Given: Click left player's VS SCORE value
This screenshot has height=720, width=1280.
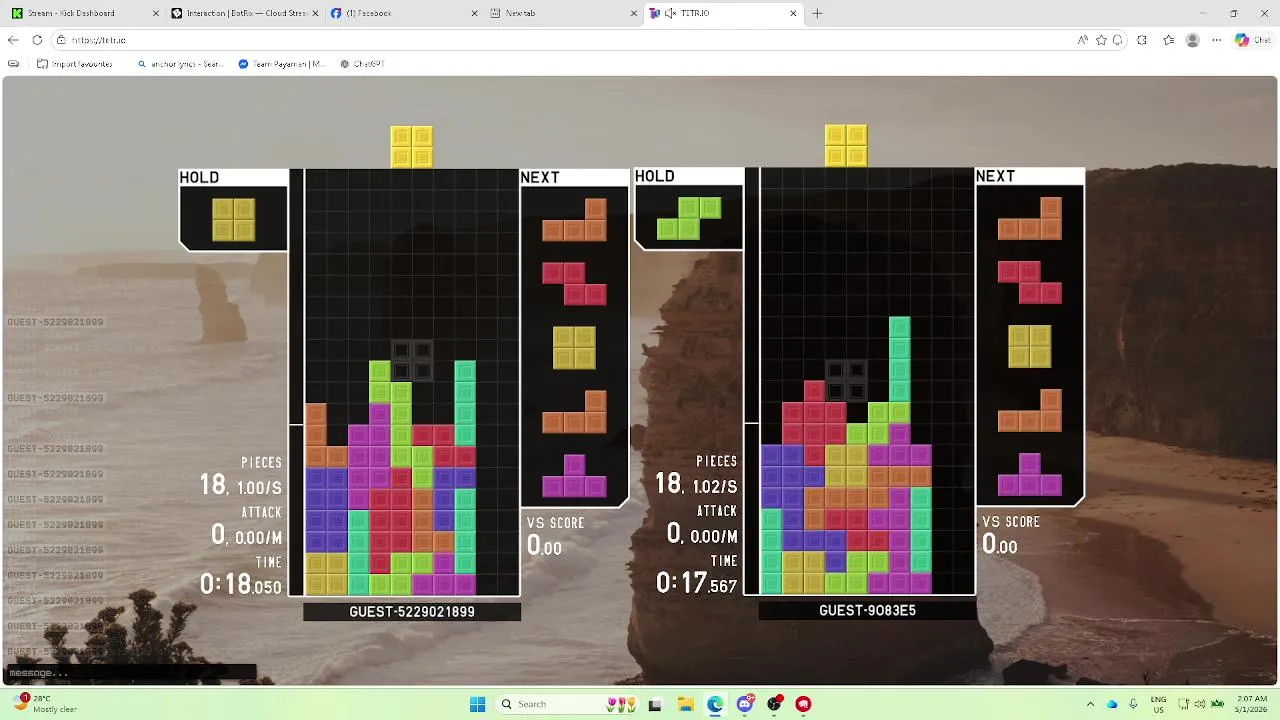Looking at the screenshot, I should 544,546.
